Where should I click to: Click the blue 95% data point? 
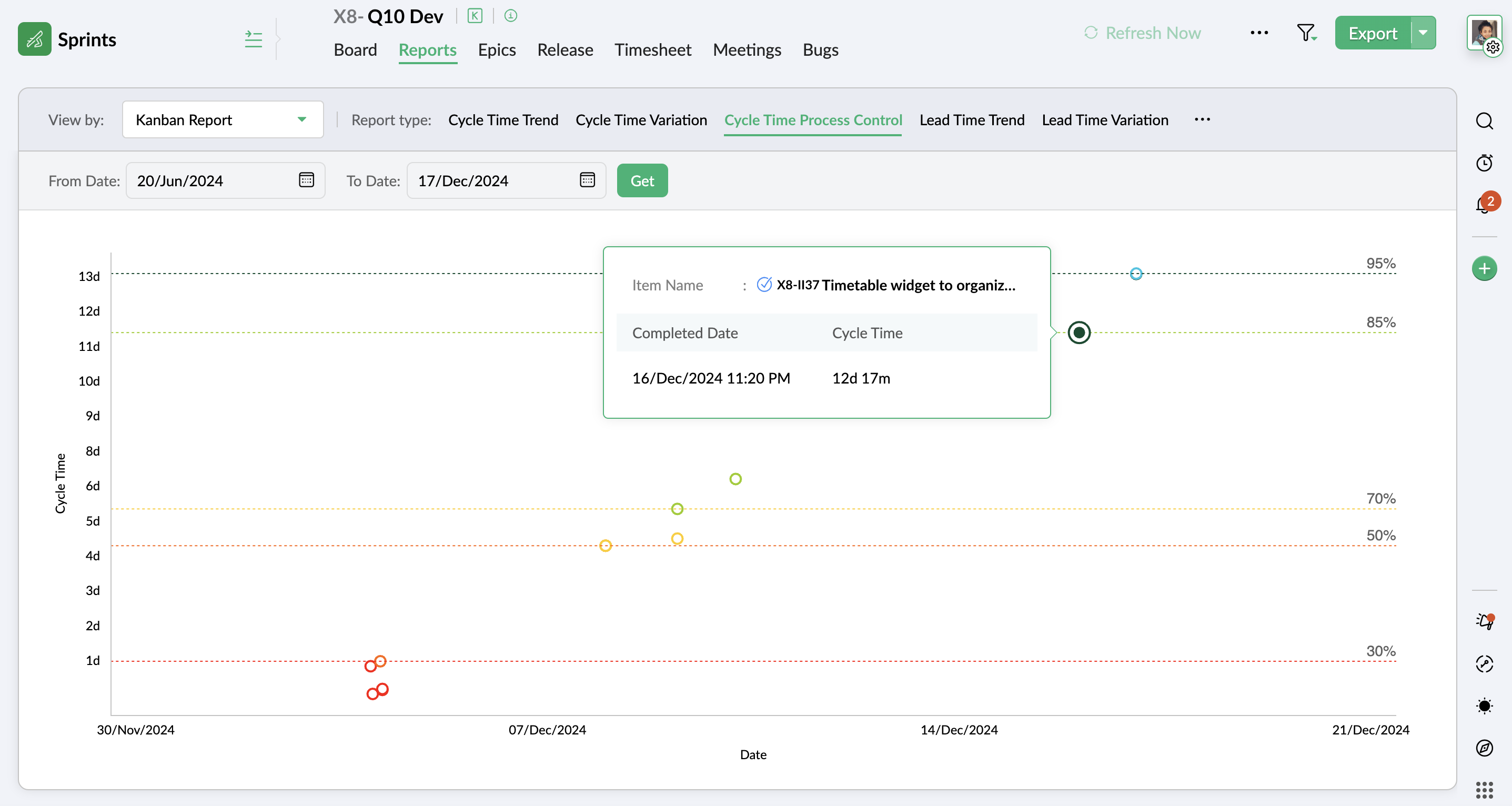[1136, 274]
